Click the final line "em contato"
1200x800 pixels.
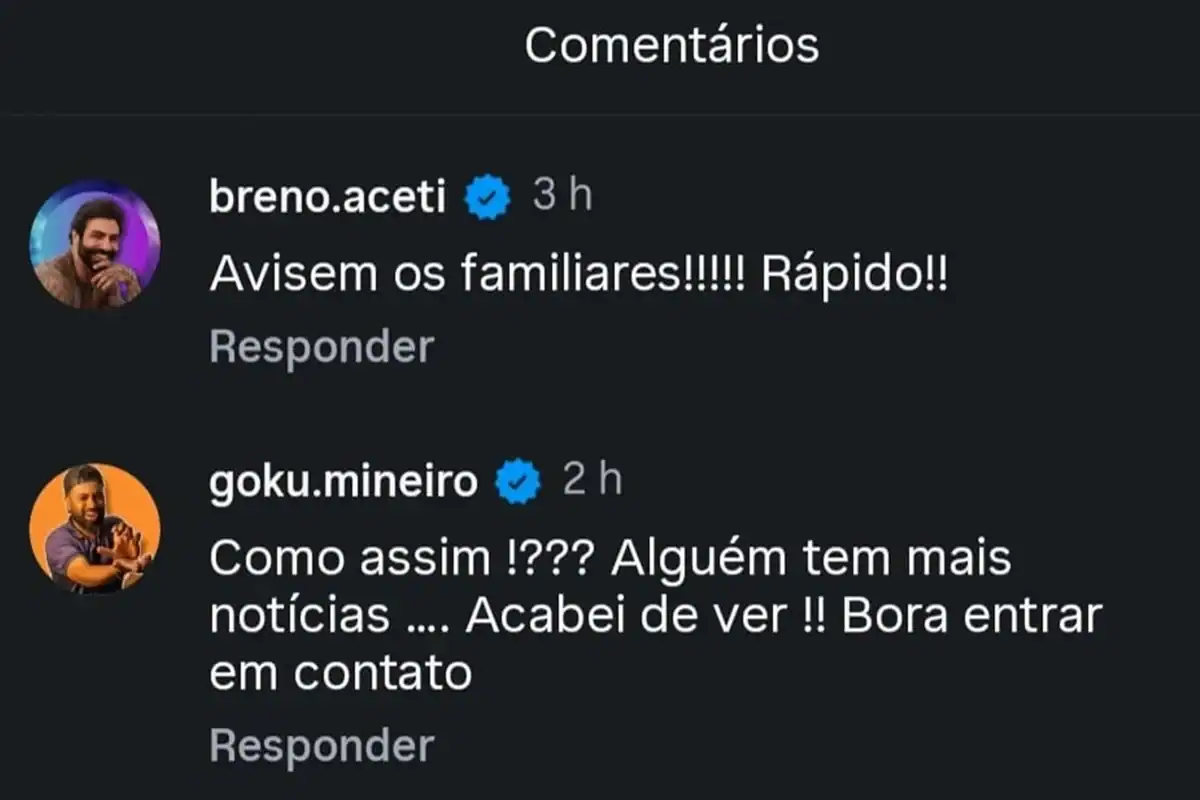tap(340, 674)
